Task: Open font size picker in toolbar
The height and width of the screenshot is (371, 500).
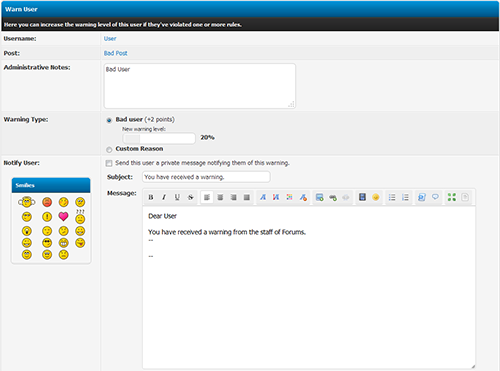Action: coord(276,197)
